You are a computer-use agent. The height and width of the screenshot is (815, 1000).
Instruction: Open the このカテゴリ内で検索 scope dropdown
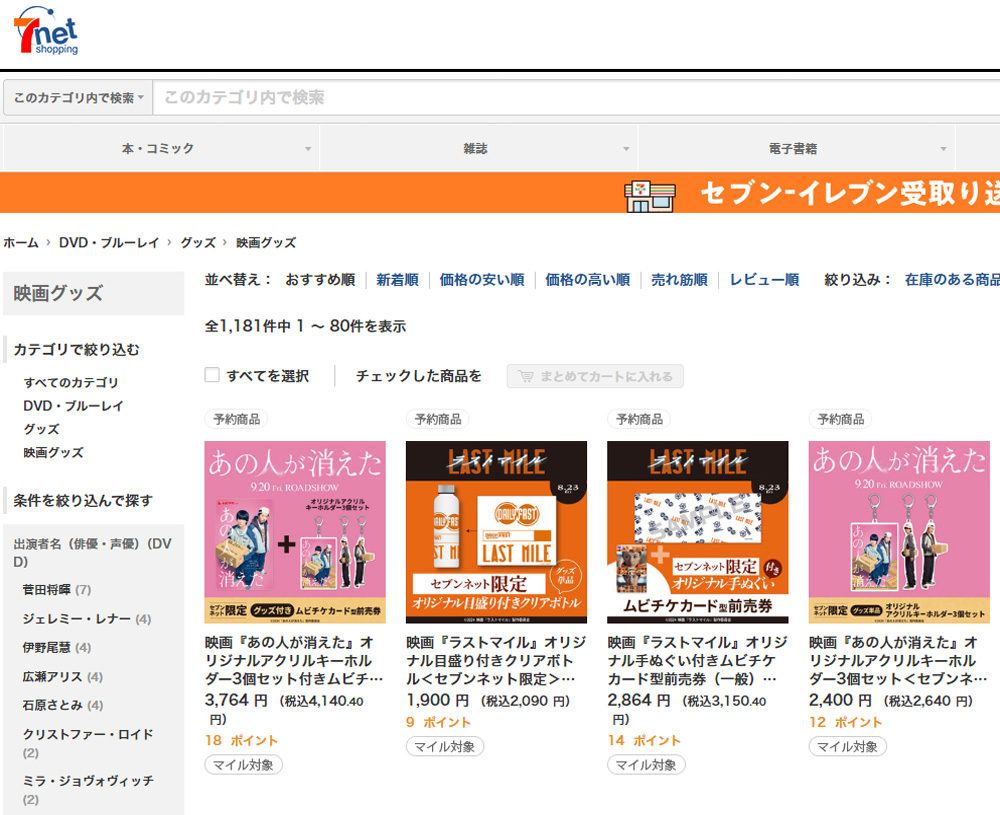[x=78, y=98]
